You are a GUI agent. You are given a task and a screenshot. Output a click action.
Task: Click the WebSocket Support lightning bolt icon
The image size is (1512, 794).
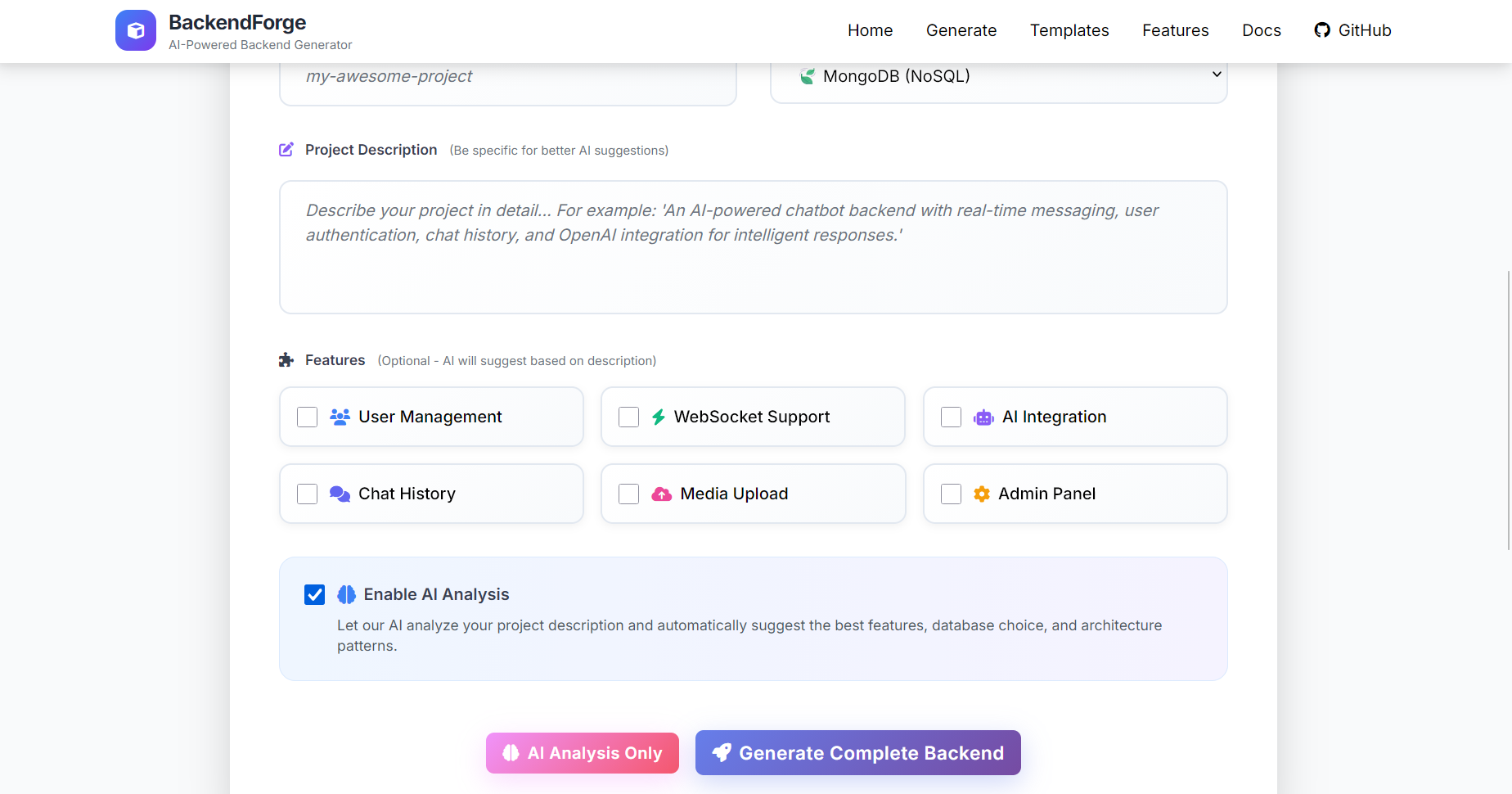click(659, 417)
